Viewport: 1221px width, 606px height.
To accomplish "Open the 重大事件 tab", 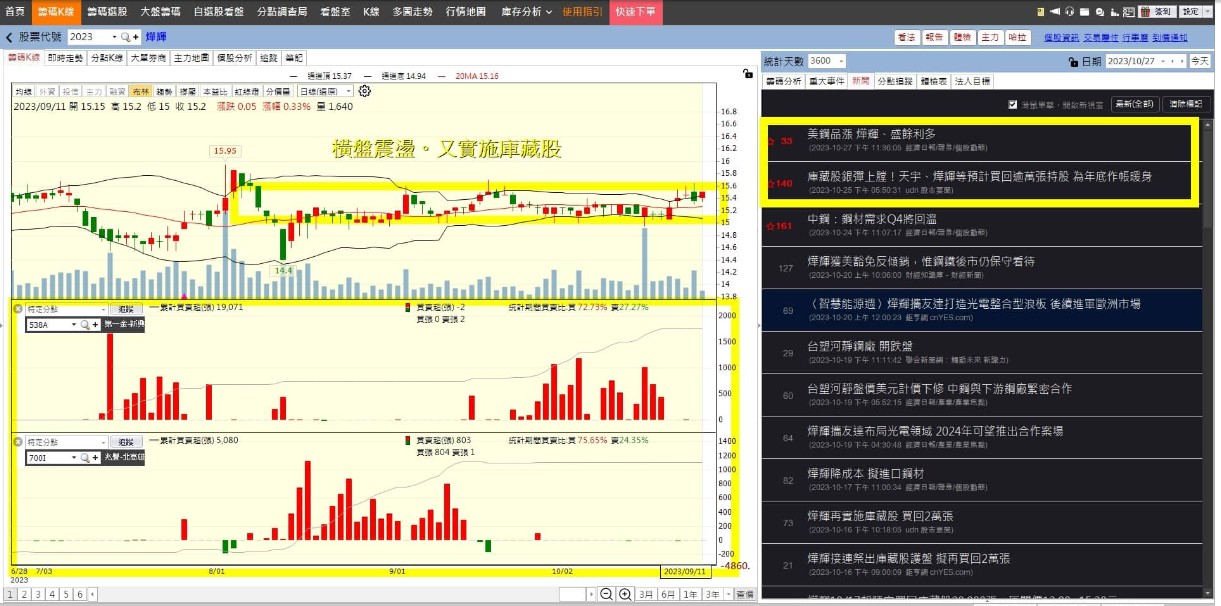I will 826,81.
